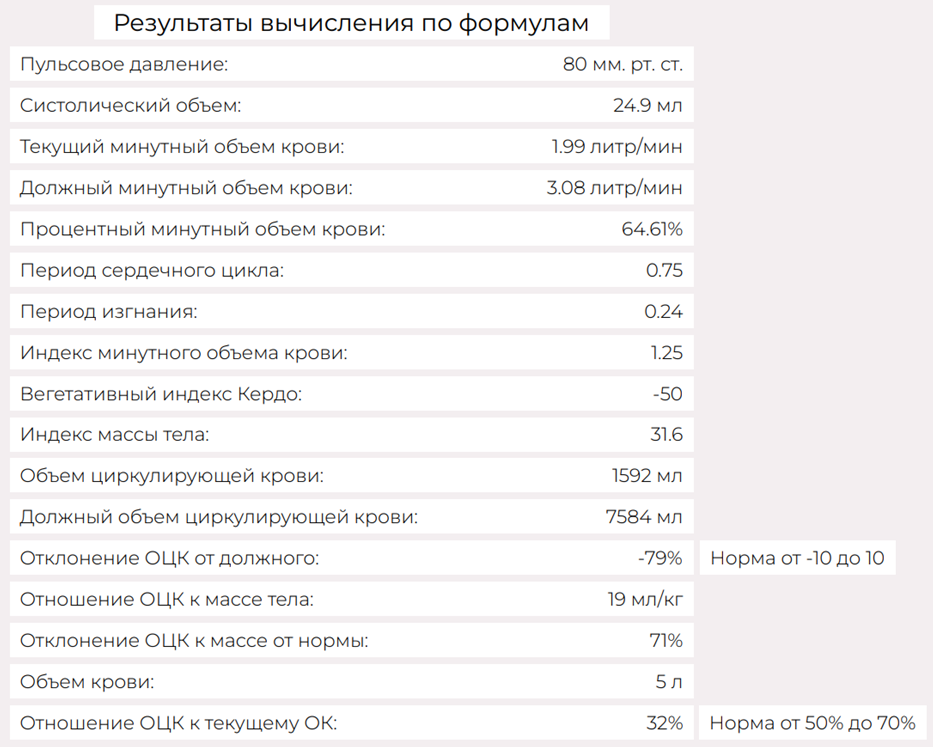Image resolution: width=933 pixels, height=747 pixels.
Task: Click the 'Отношение ОЦК к текущему ОК' label
Action: pos(179,723)
